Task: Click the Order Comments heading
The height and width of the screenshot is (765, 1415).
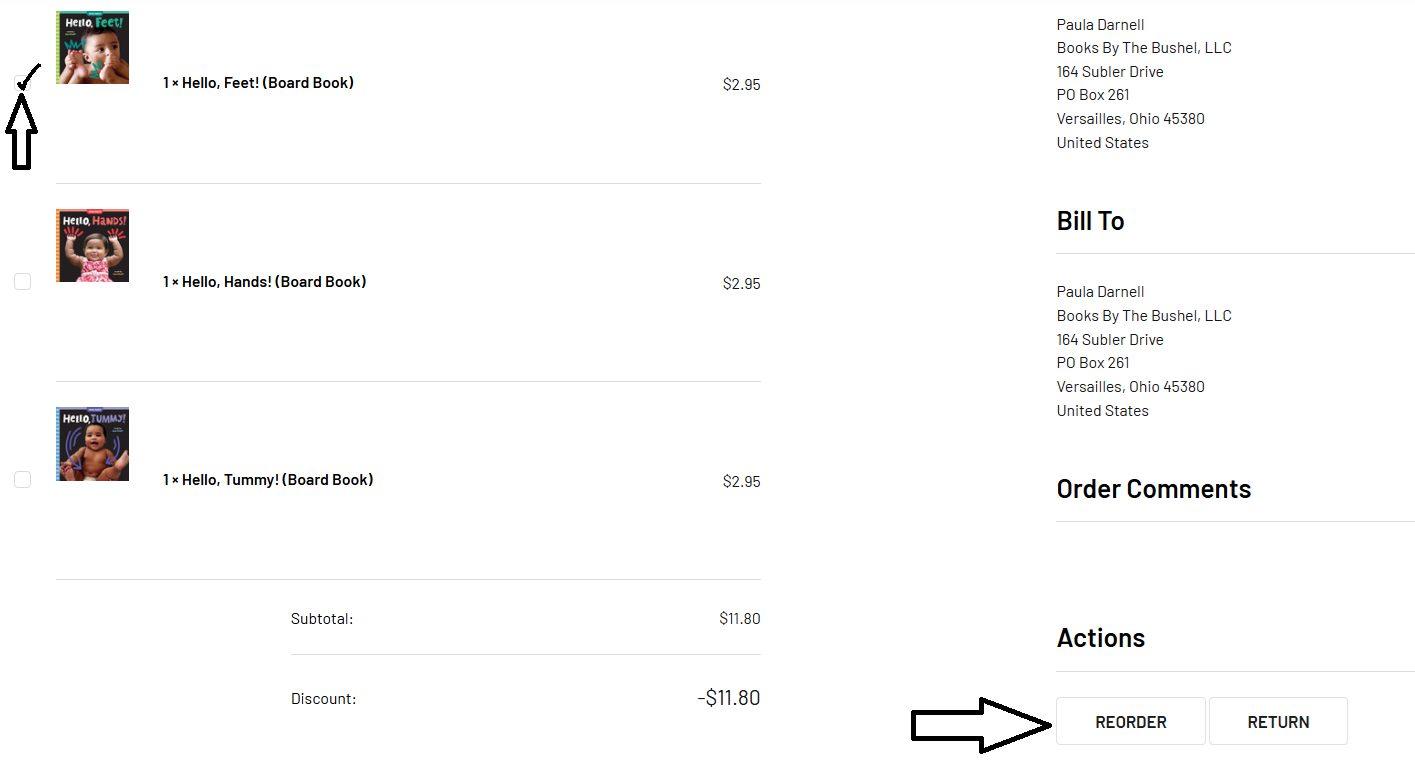Action: pyautogui.click(x=1153, y=489)
